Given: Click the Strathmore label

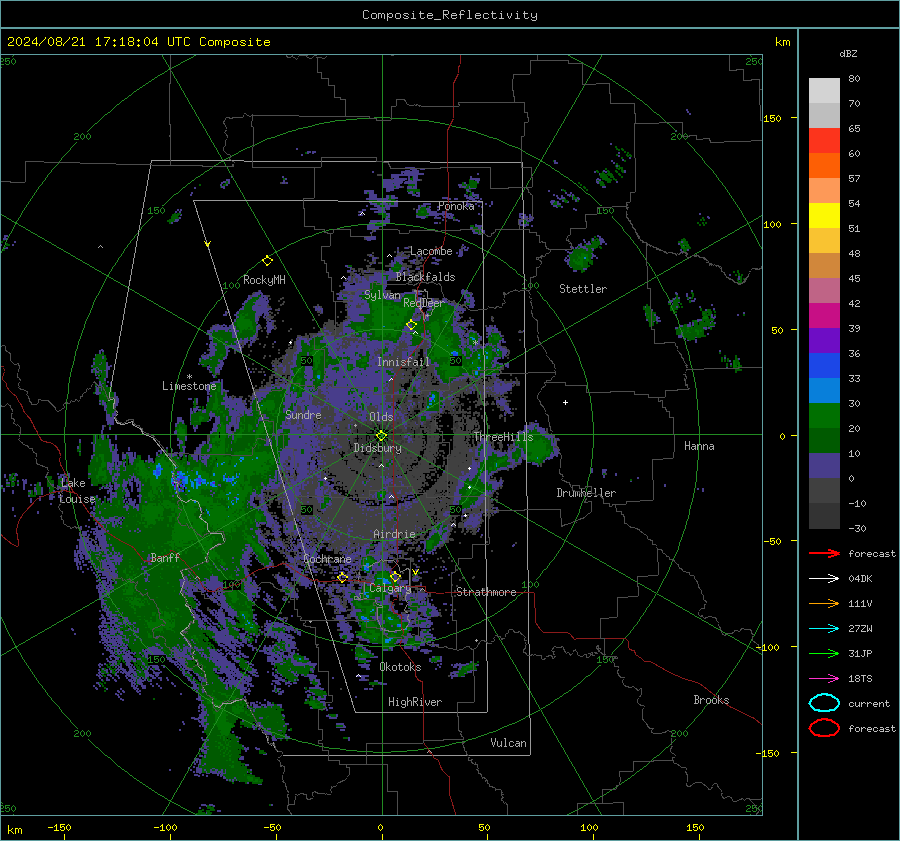Looking at the screenshot, I should 486,592.
